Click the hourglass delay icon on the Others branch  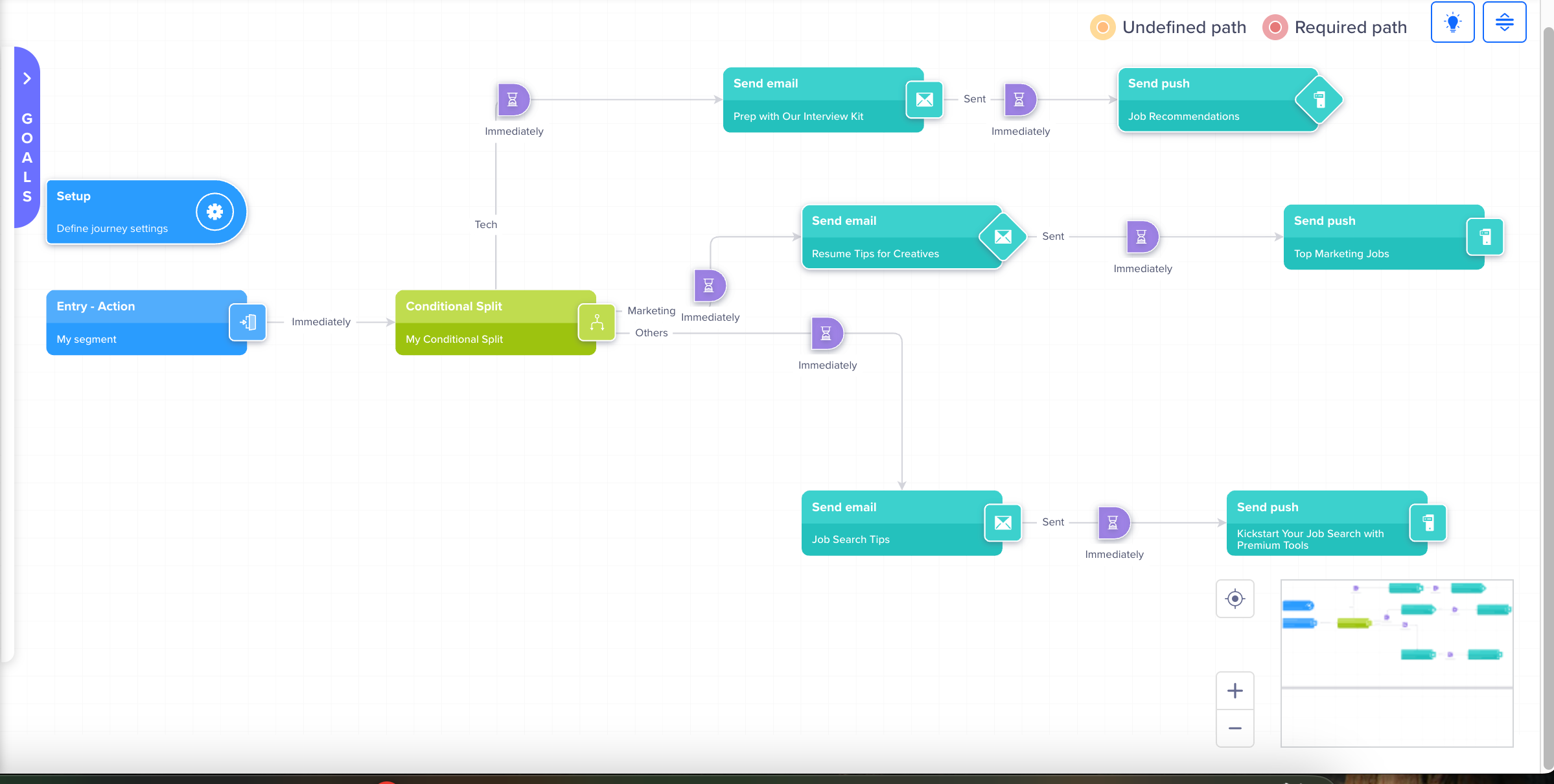[x=827, y=333]
